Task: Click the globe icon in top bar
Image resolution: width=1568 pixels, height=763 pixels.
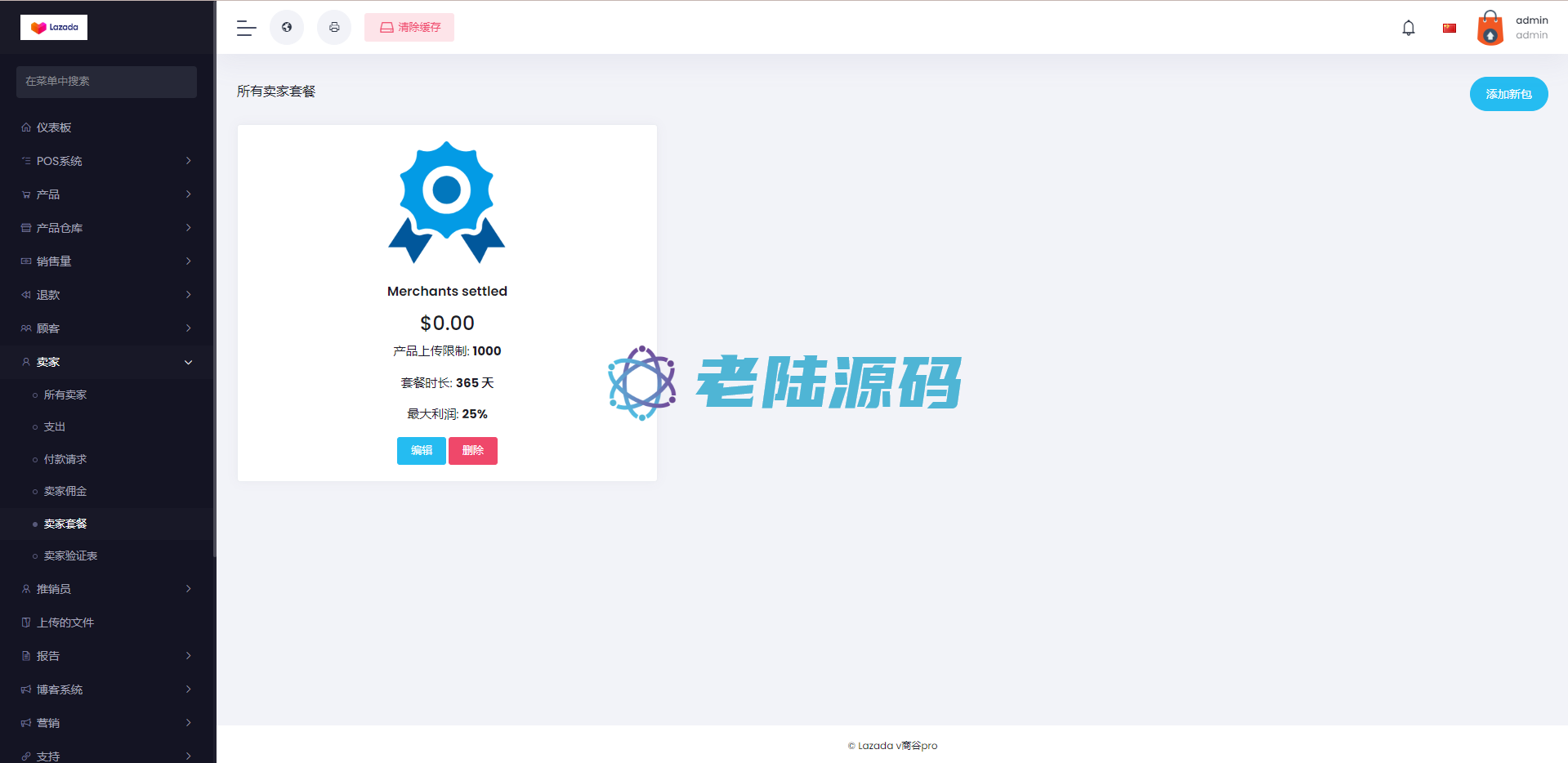Action: click(287, 28)
